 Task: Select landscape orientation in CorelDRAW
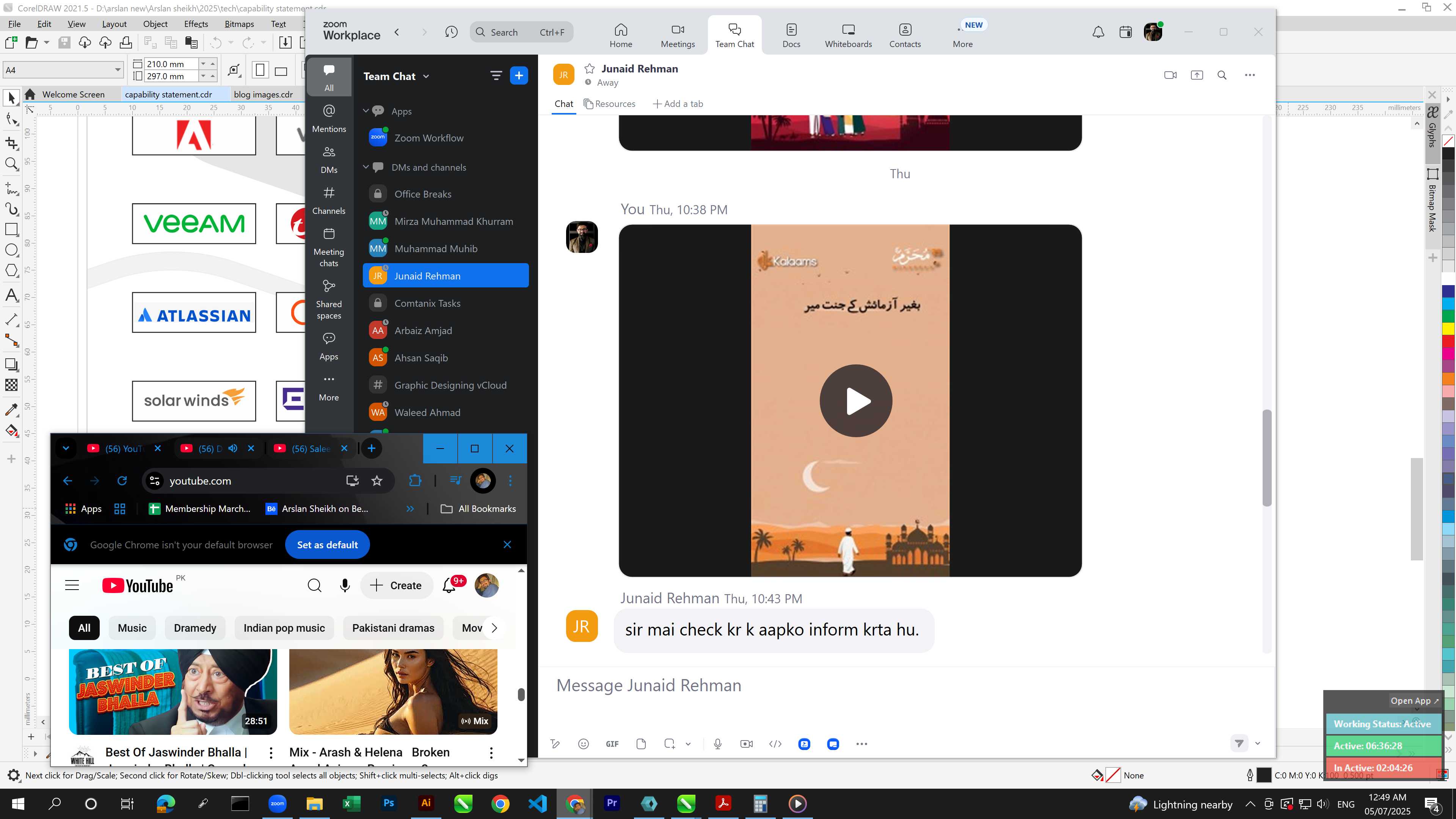coord(281,71)
